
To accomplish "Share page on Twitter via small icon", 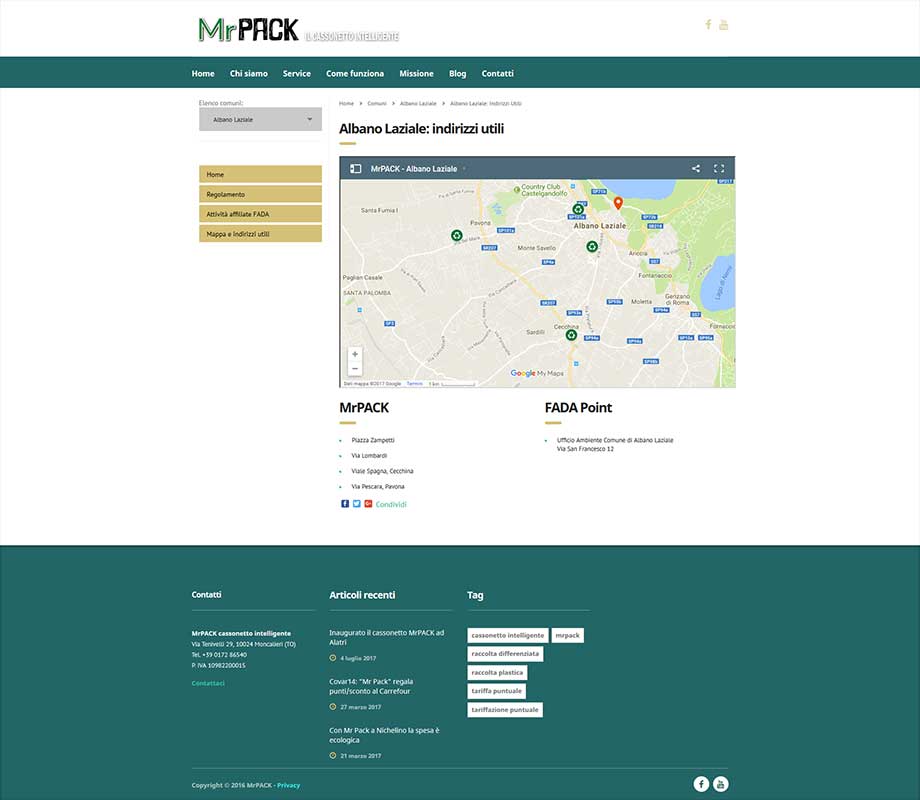I will tap(357, 504).
